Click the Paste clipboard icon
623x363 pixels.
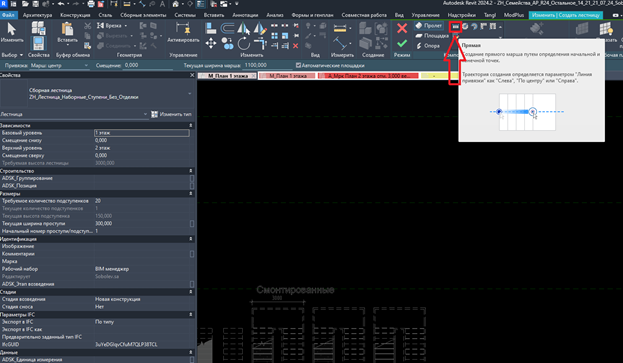point(67,29)
